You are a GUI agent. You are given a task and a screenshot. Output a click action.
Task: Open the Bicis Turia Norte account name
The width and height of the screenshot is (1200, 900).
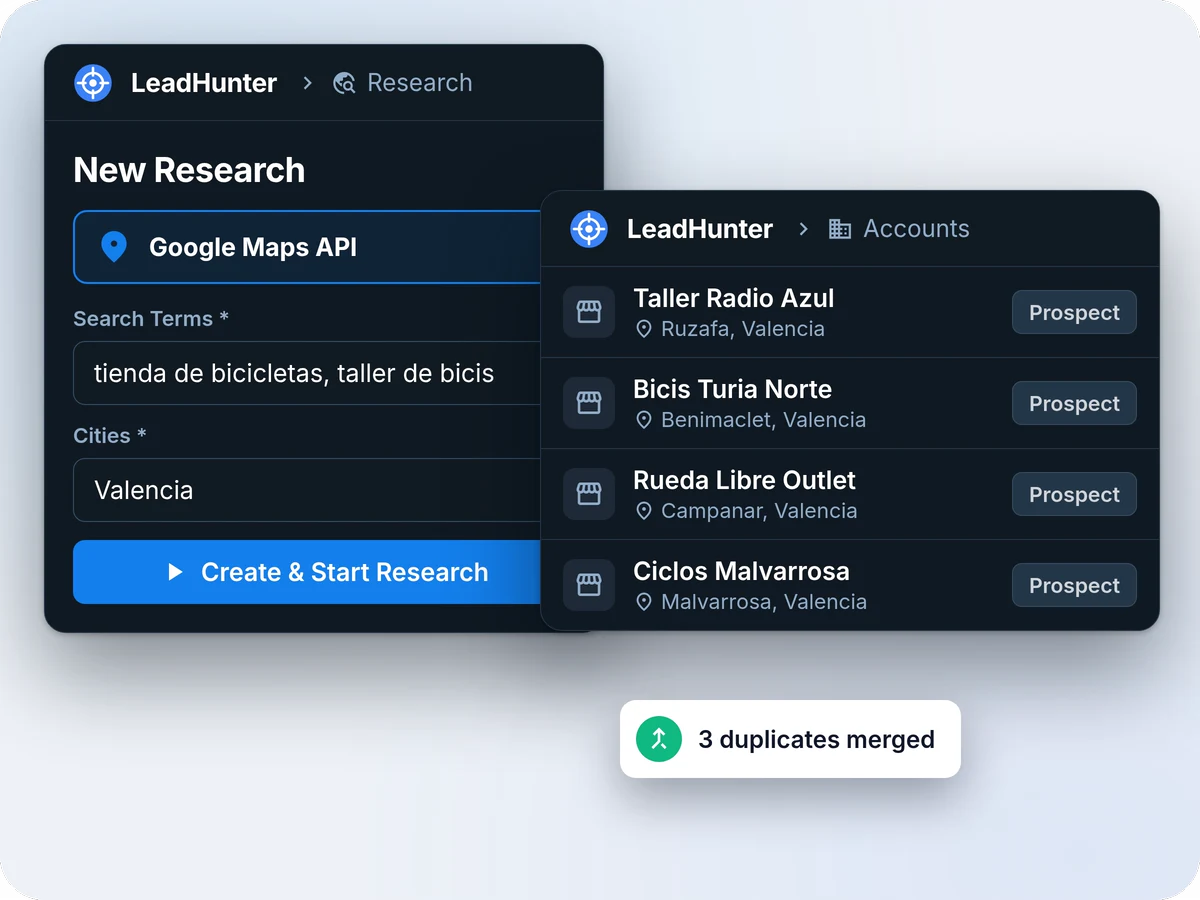pos(732,389)
